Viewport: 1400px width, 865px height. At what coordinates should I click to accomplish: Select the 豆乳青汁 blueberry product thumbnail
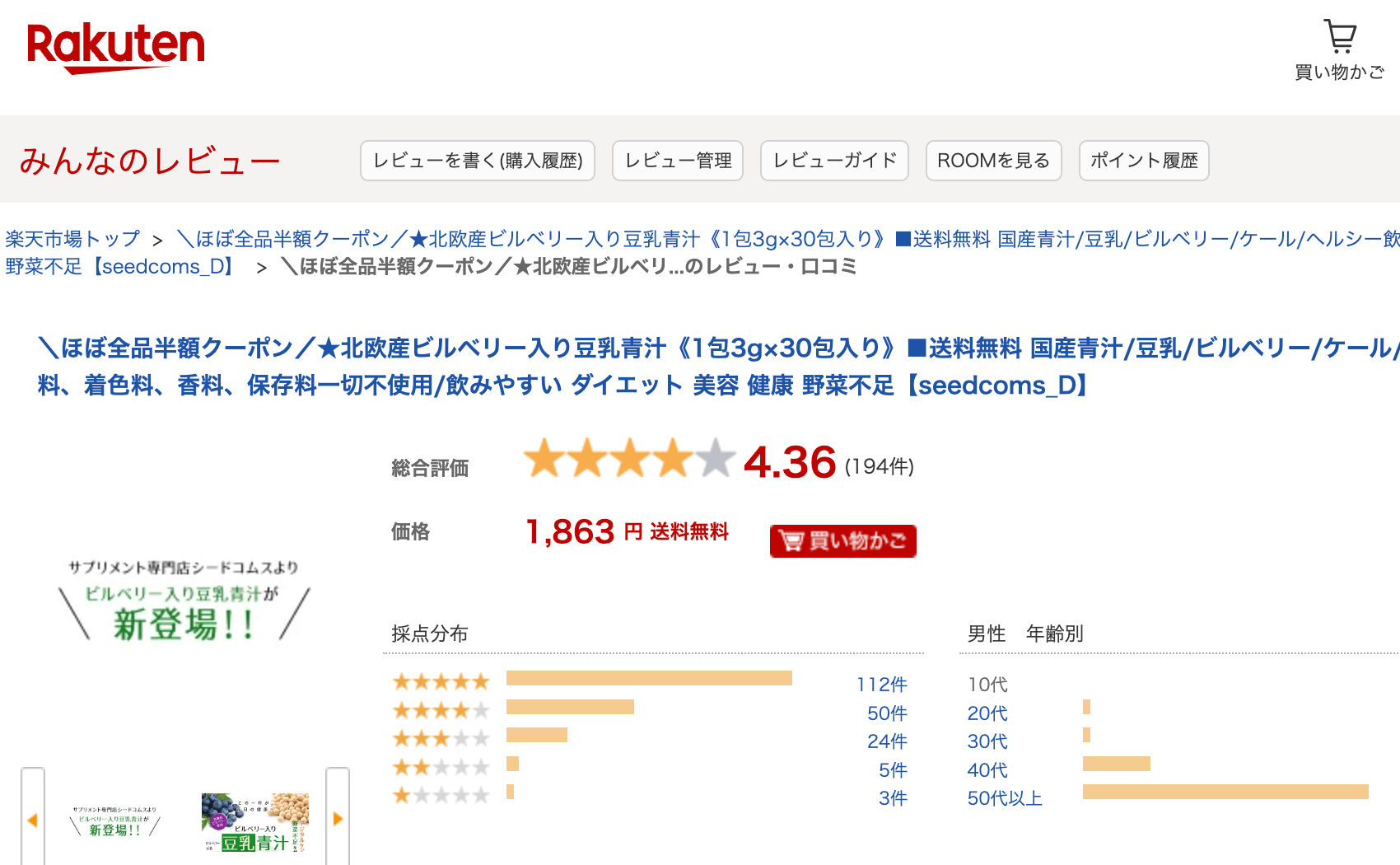click(255, 822)
